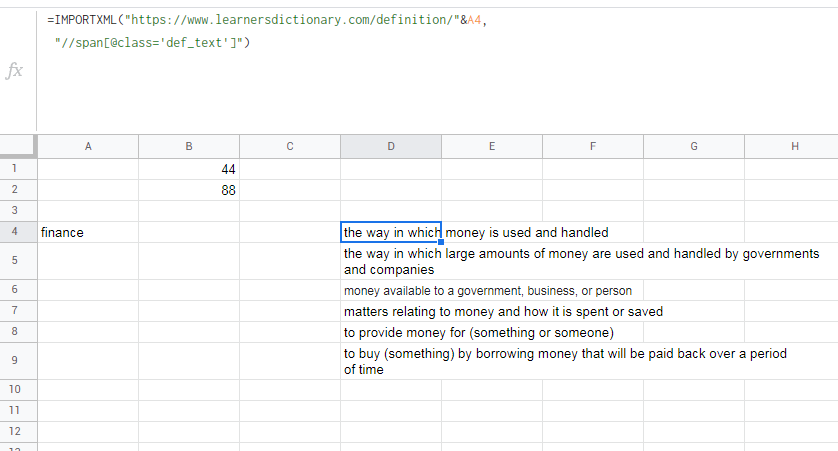Select column E header
Viewport: 838px width, 451px height.
tap(492, 146)
